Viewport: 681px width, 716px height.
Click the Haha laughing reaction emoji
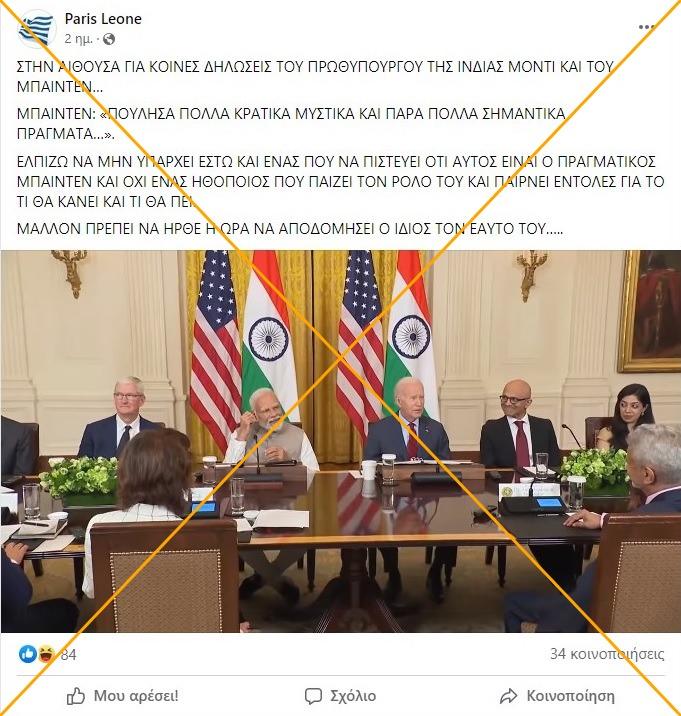(x=47, y=654)
